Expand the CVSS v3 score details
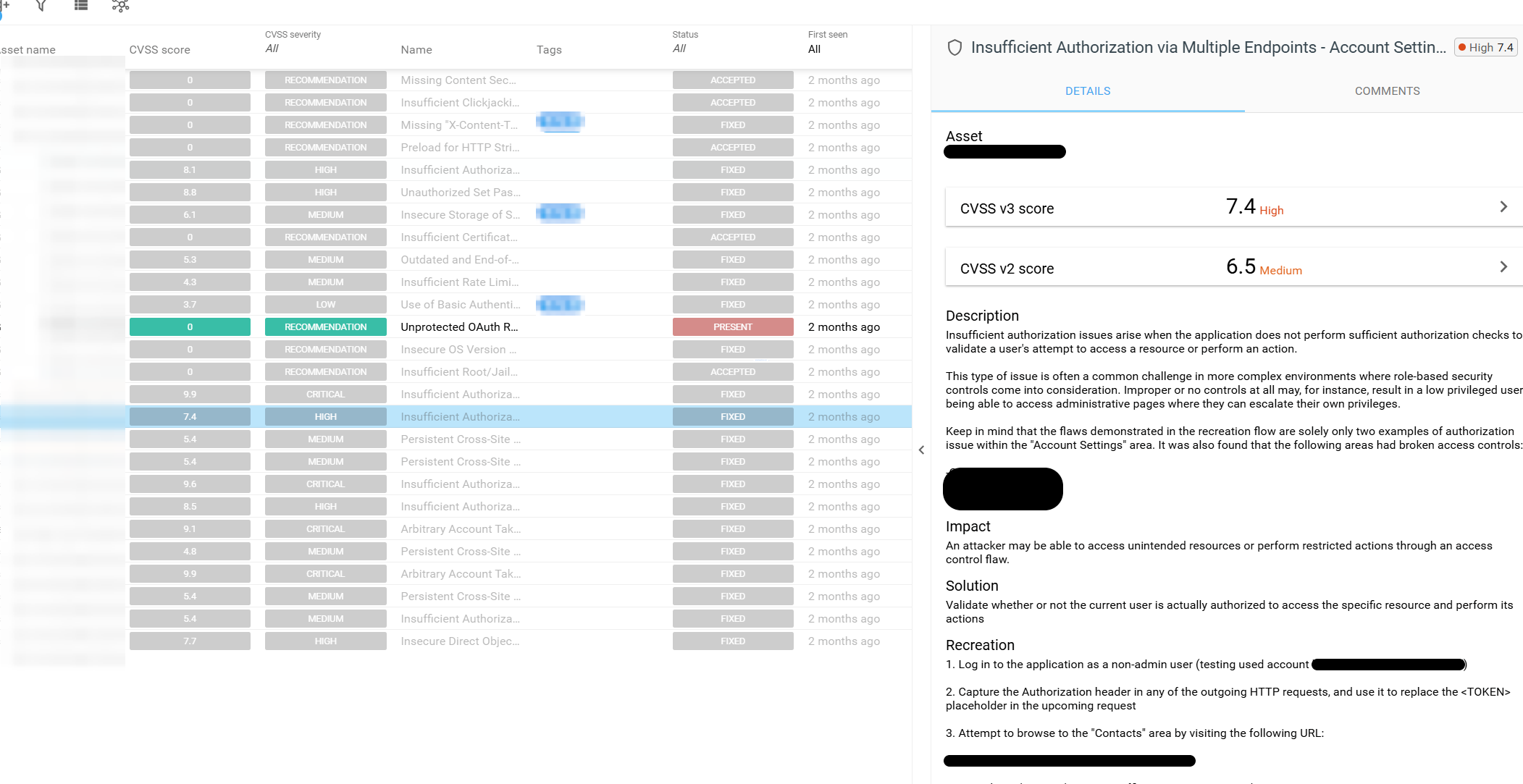The height and width of the screenshot is (784, 1523). click(x=1503, y=207)
